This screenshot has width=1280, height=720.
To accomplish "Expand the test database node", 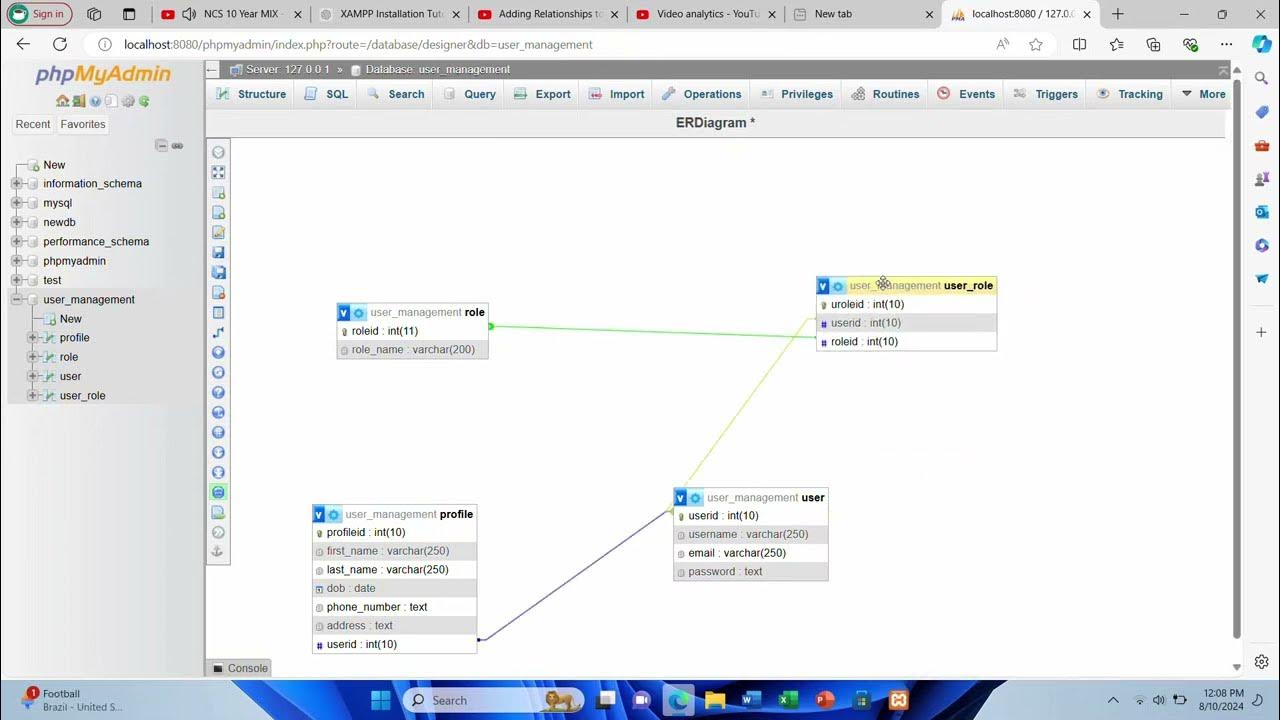I will point(16,280).
